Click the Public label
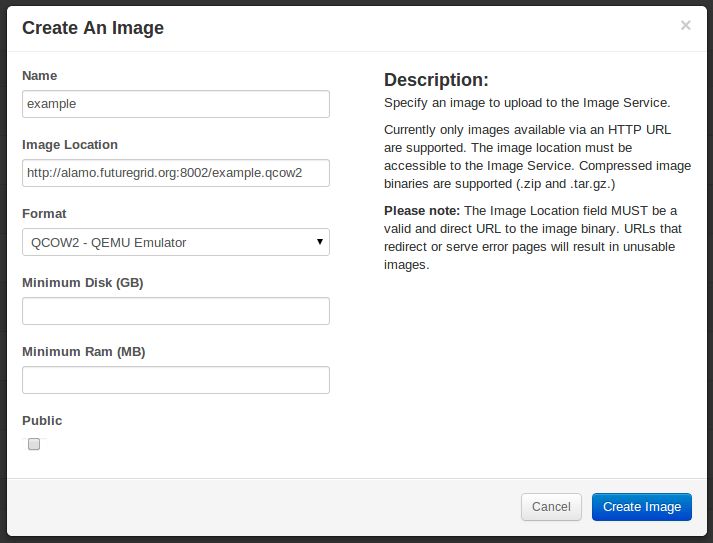The image size is (713, 543). coord(42,421)
